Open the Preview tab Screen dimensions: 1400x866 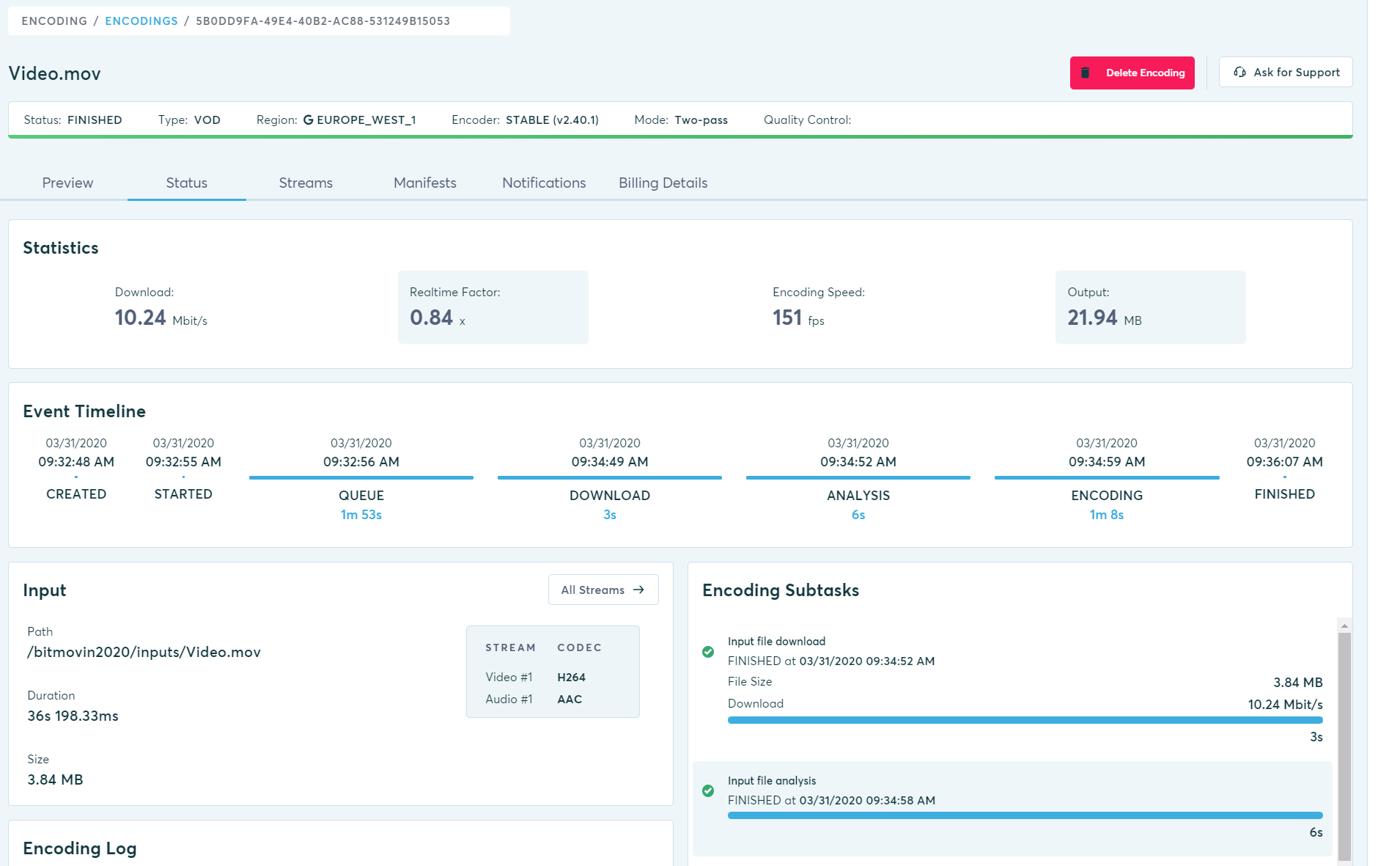coord(67,183)
